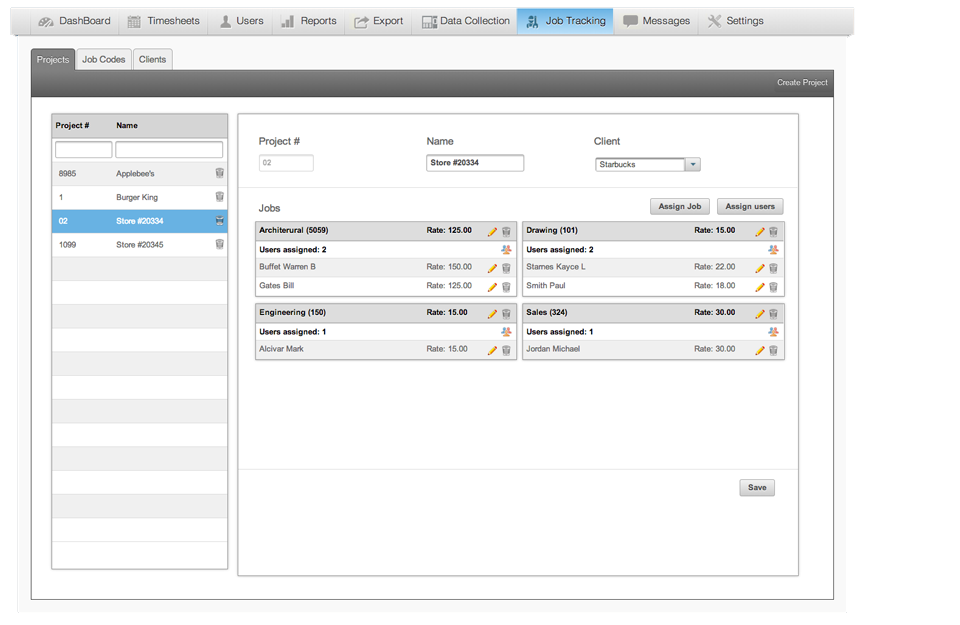Image resolution: width=960 pixels, height=625 pixels.
Task: Click the Create Project link
Action: [802, 83]
